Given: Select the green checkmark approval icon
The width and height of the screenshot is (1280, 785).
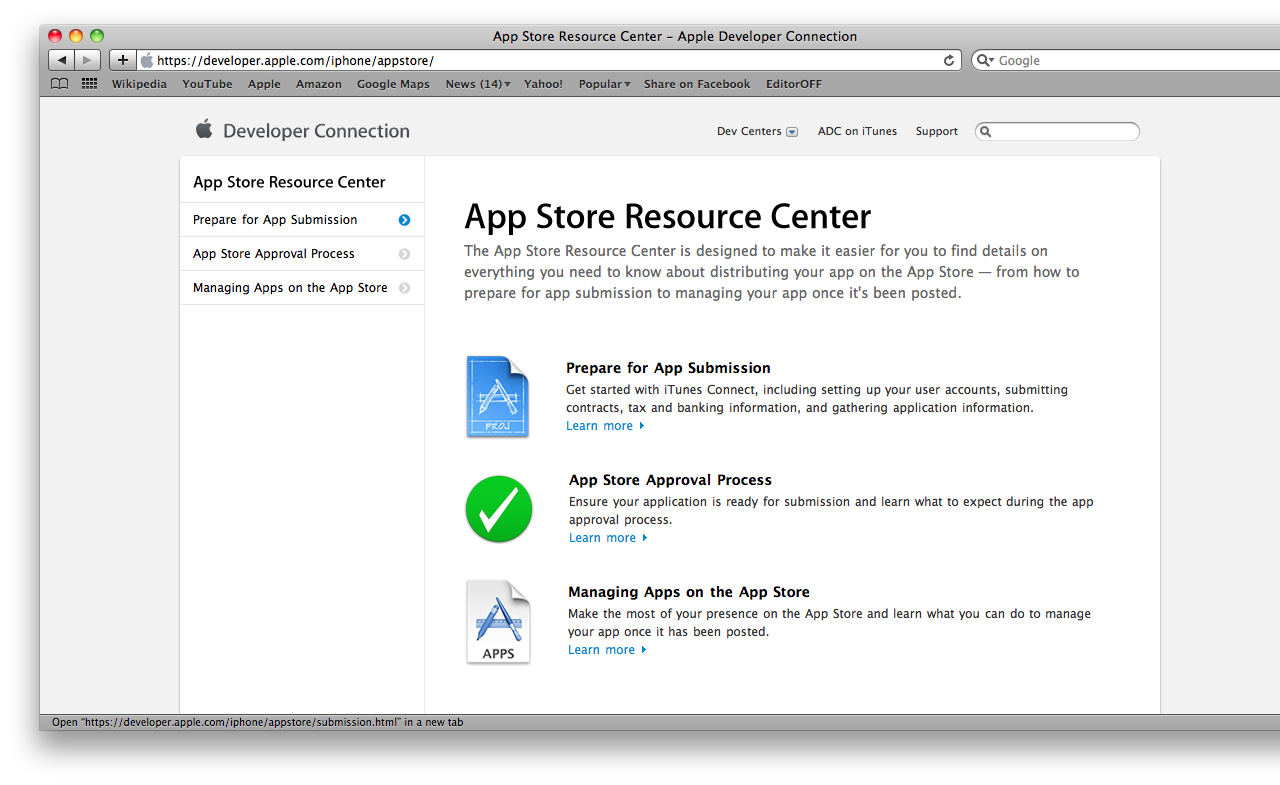Looking at the screenshot, I should tap(499, 509).
